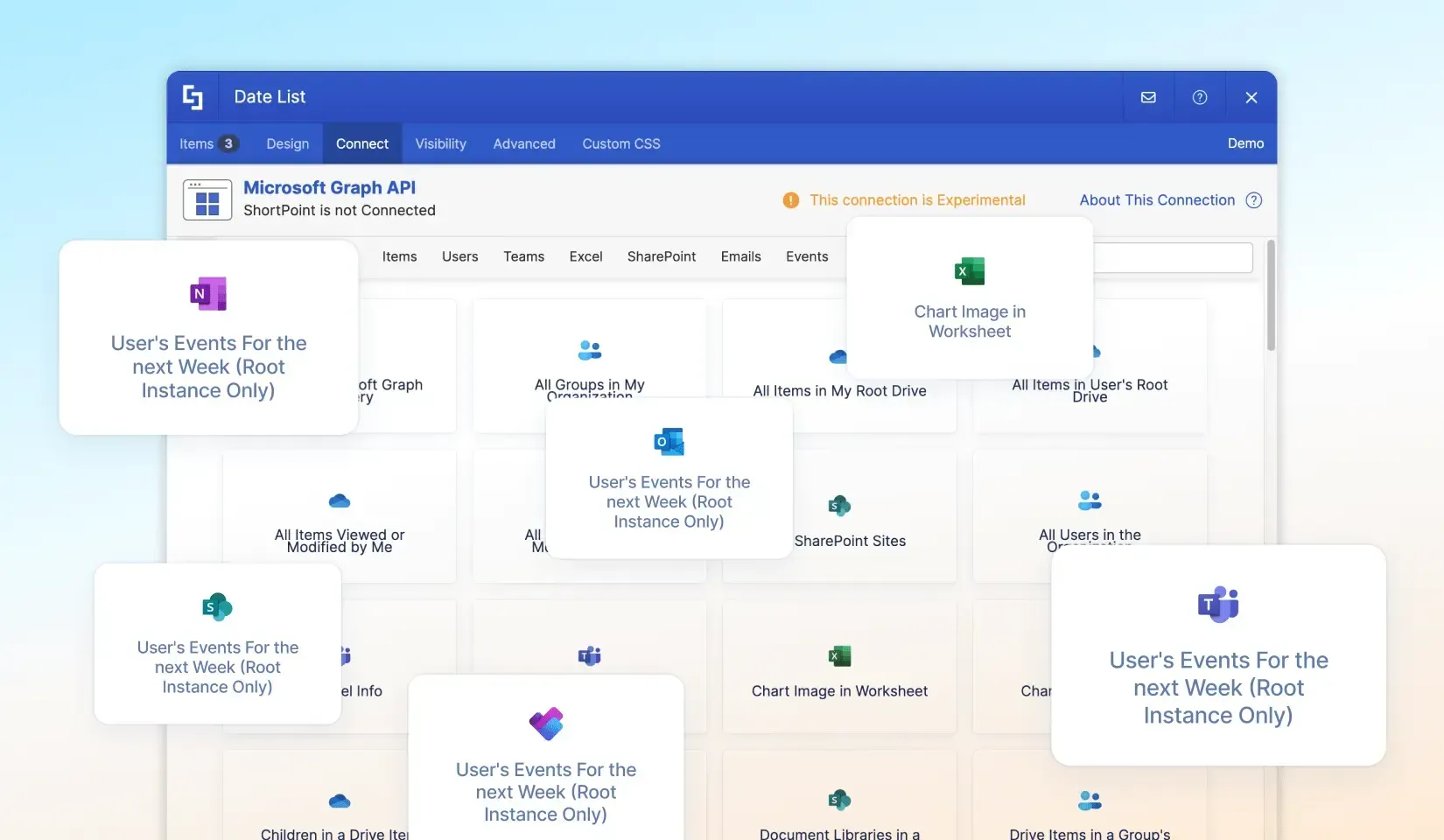Open the Custom CSS tab
1444x840 pixels.
pyautogui.click(x=621, y=143)
